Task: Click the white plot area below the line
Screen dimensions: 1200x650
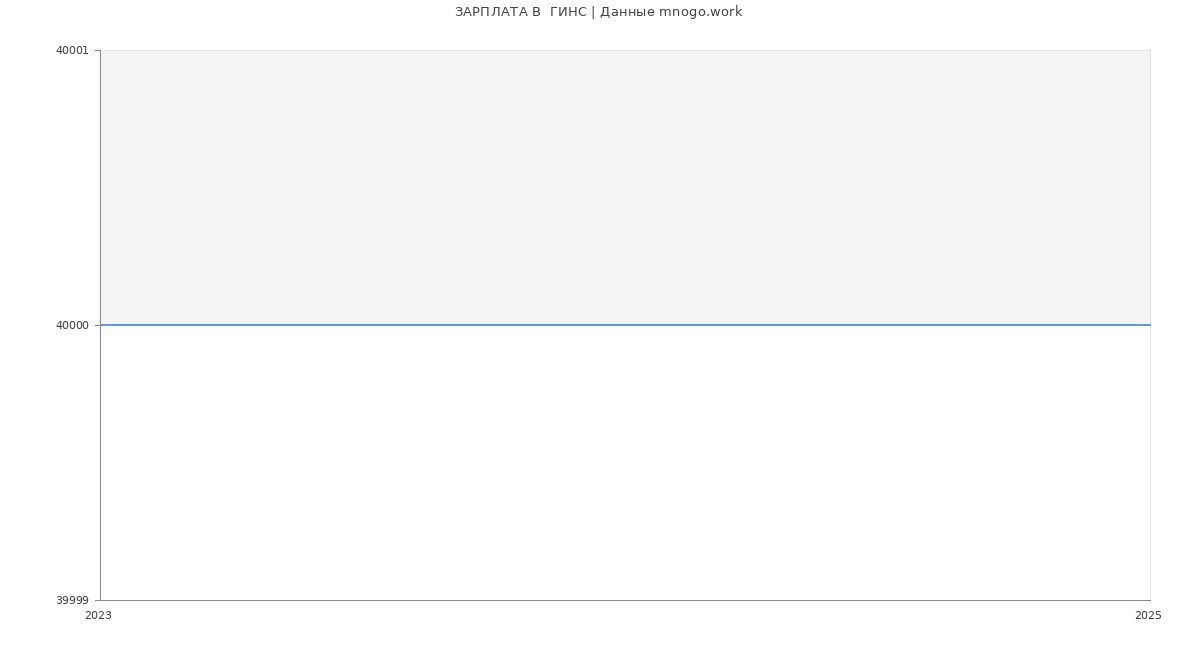Action: coord(625,462)
